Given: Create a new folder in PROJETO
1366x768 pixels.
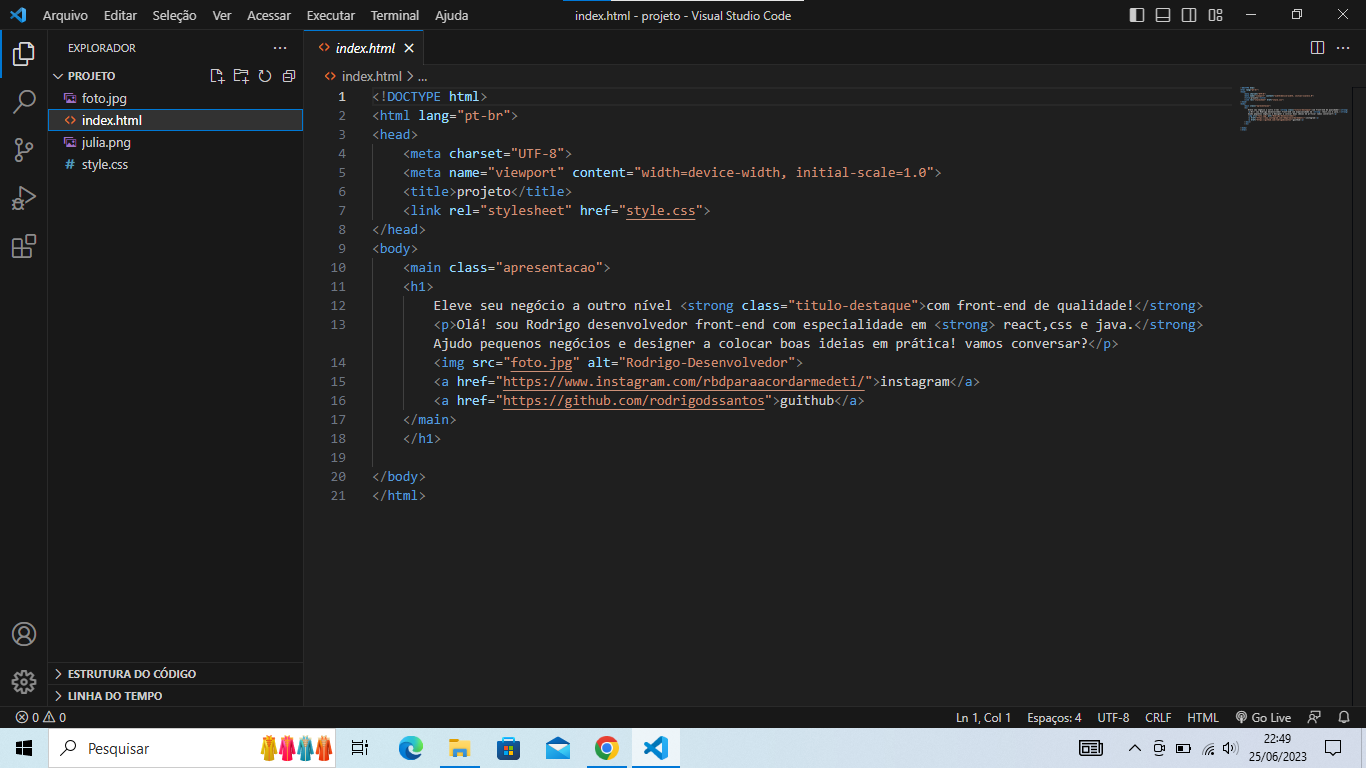Looking at the screenshot, I should tap(241, 76).
